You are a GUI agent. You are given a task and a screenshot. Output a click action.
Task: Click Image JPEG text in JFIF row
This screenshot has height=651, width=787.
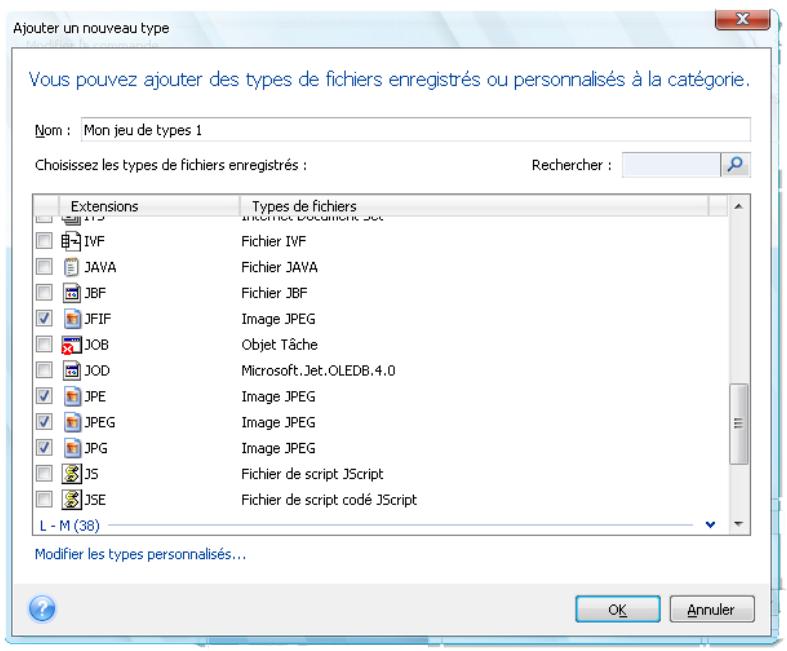click(279, 319)
